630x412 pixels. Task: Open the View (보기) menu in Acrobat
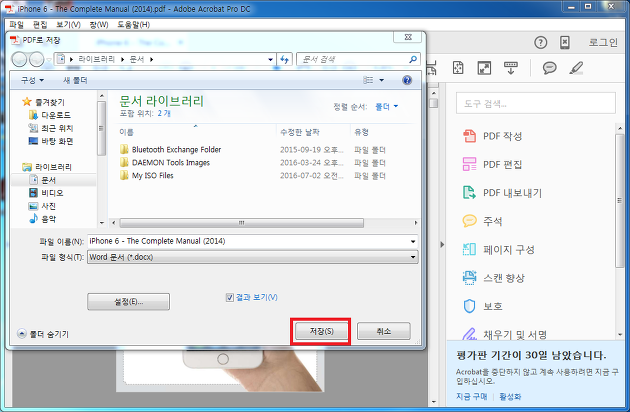[68, 25]
